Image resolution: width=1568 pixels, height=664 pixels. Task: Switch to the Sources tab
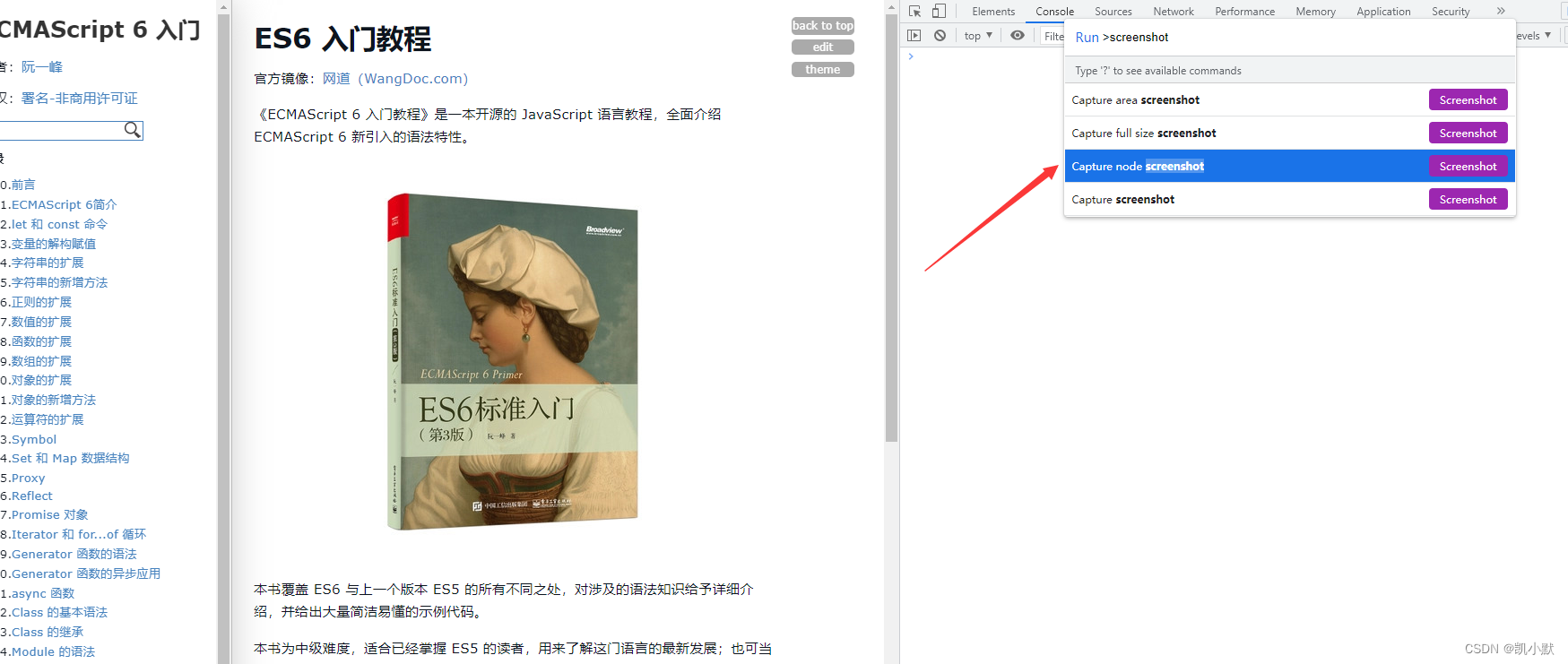pyautogui.click(x=1113, y=12)
